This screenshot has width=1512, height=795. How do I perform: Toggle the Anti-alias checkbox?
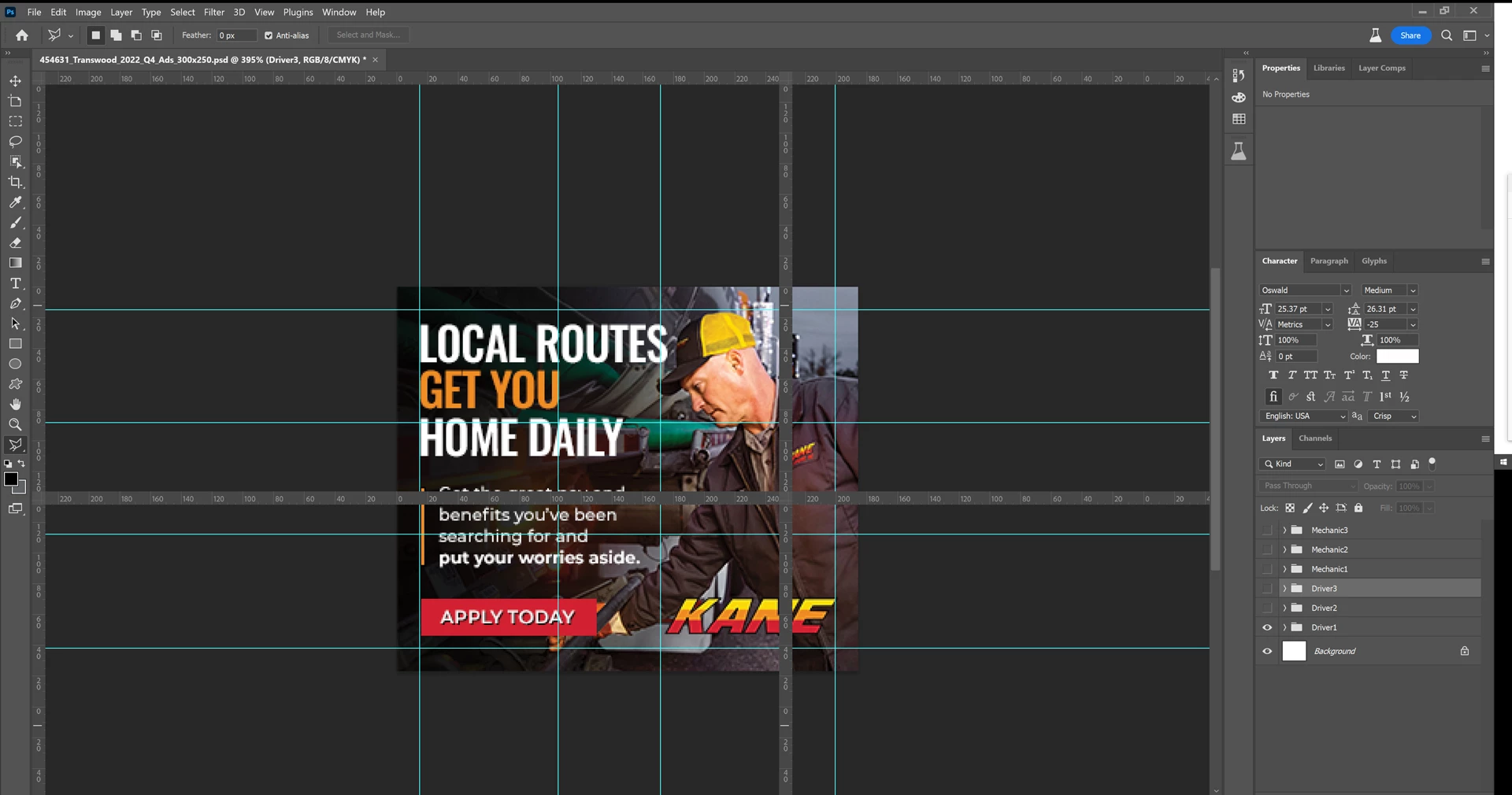pyautogui.click(x=269, y=35)
